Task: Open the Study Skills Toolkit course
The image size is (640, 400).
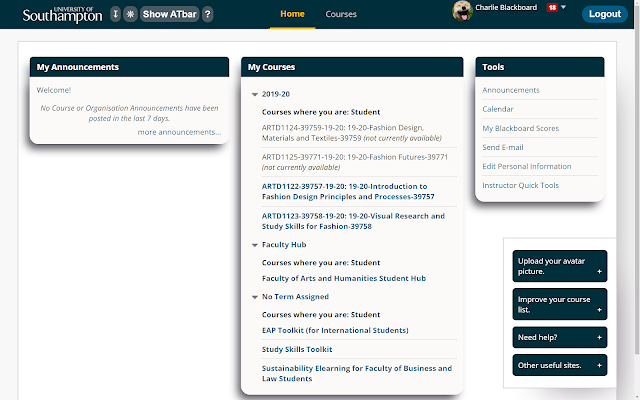Action: 297,349
